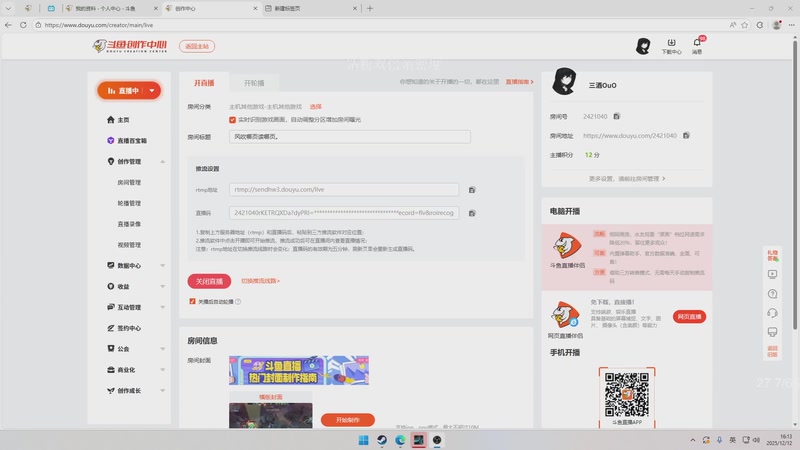Image resolution: width=800 pixels, height=450 pixels.
Task: Click the 斗鱼直播伴侣 app icon
Action: pyautogui.click(x=567, y=246)
